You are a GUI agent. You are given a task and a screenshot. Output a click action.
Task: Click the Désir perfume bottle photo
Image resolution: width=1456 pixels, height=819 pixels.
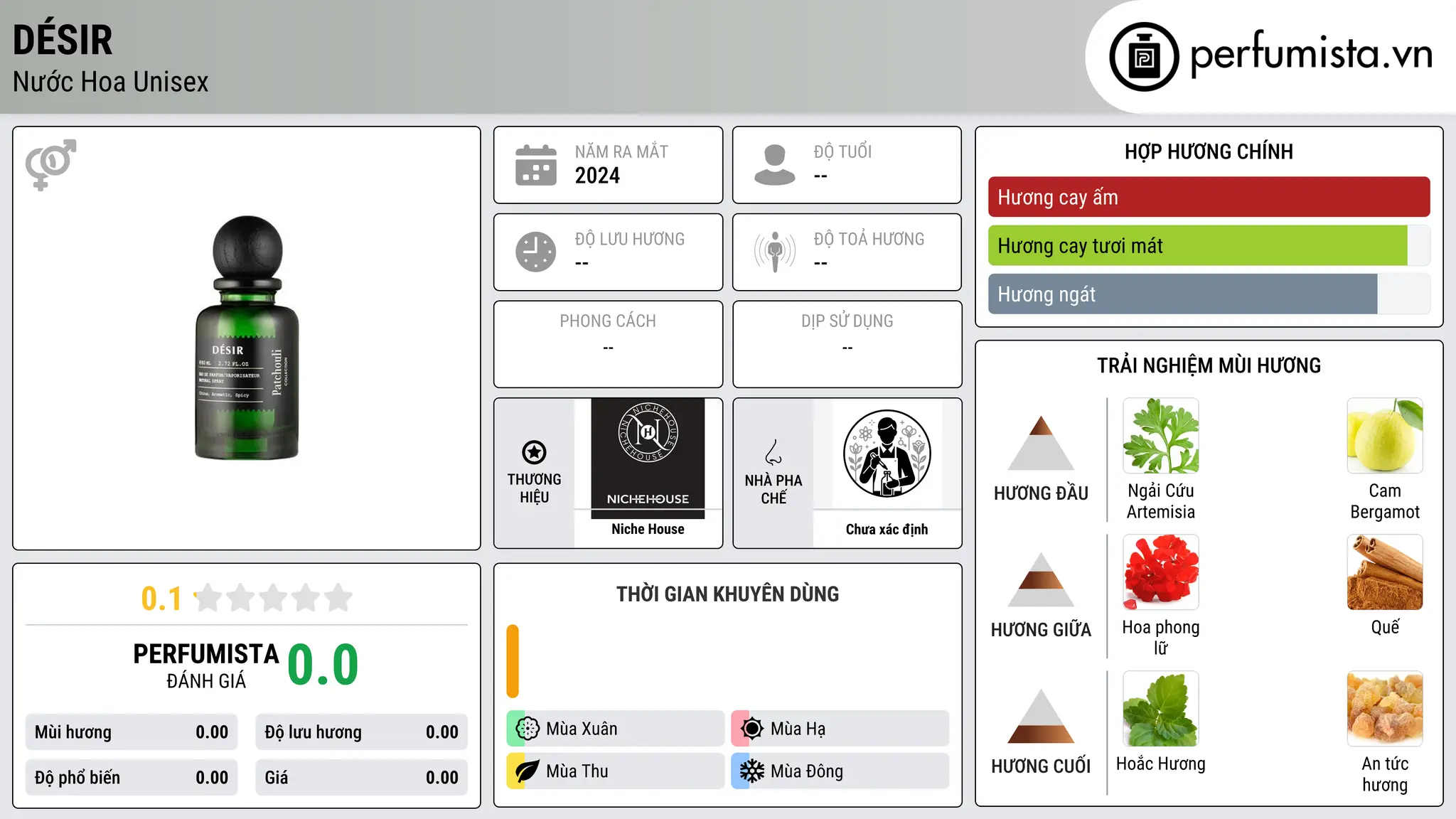click(x=247, y=338)
